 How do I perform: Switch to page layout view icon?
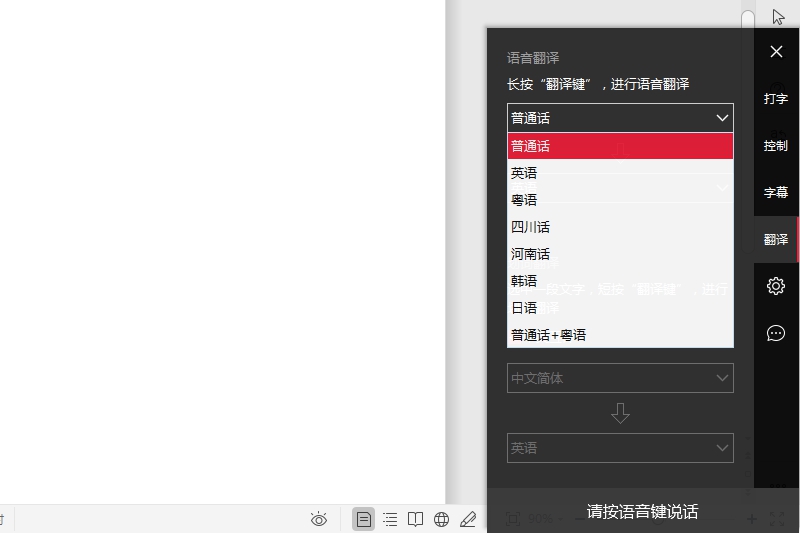coord(364,519)
